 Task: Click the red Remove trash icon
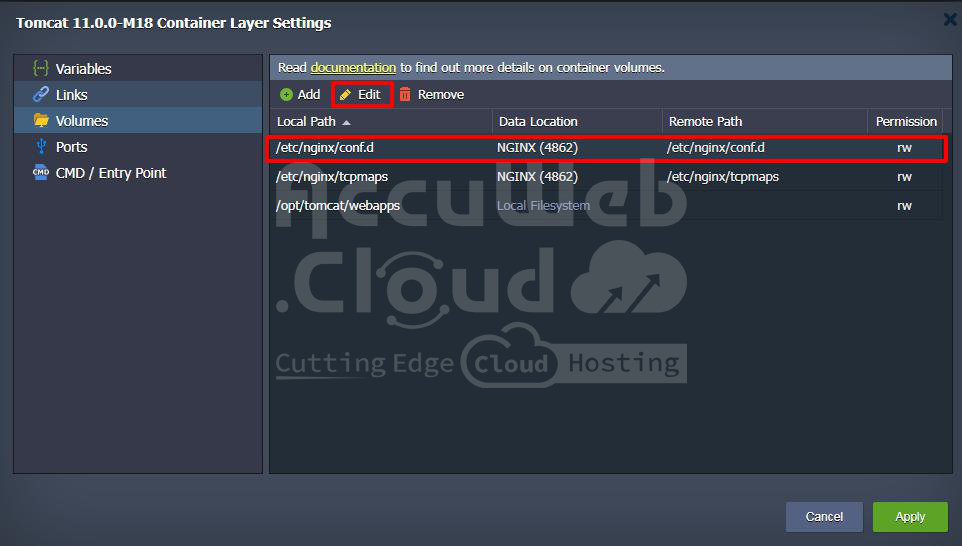click(405, 94)
